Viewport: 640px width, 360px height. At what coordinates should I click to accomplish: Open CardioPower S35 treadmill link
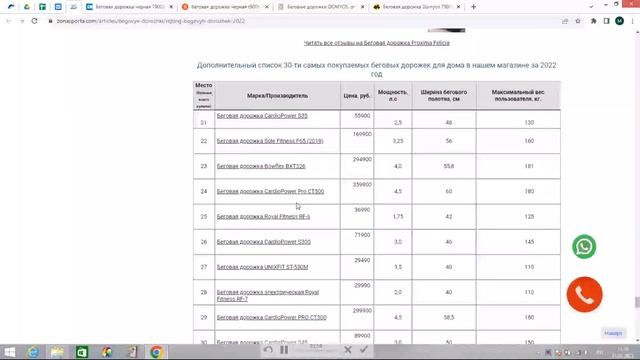[262, 116]
